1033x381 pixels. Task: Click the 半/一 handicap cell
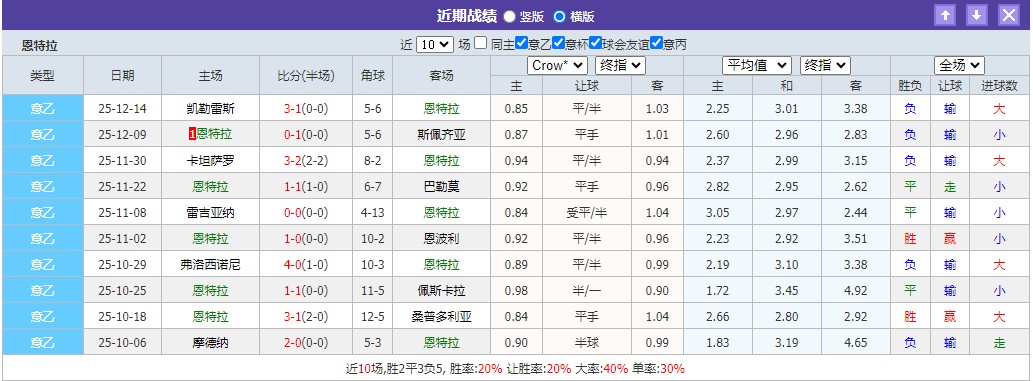pyautogui.click(x=586, y=291)
